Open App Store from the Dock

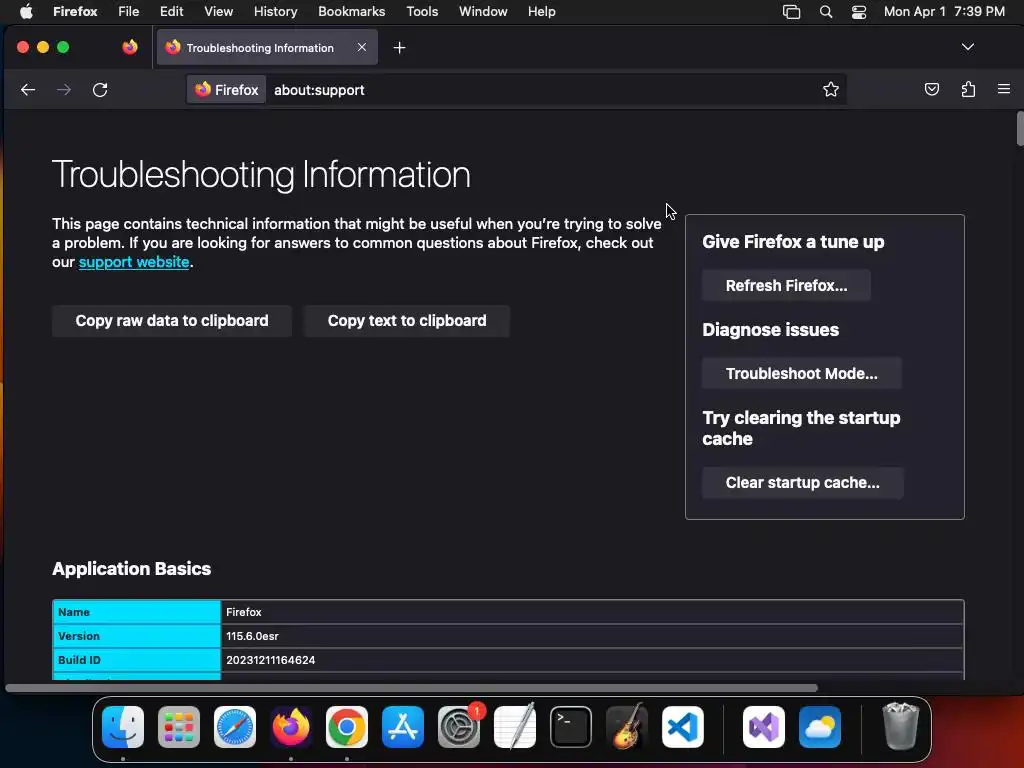click(x=403, y=727)
